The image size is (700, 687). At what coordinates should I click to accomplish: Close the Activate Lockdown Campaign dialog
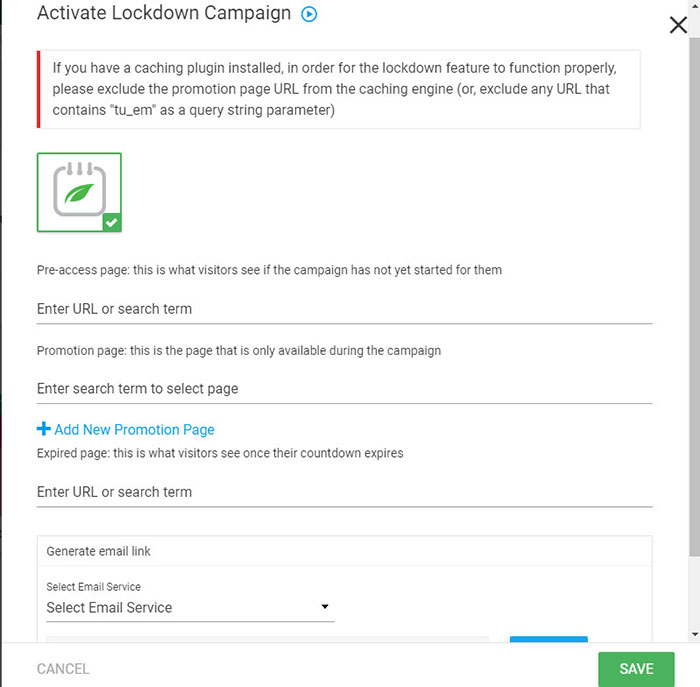pos(677,25)
